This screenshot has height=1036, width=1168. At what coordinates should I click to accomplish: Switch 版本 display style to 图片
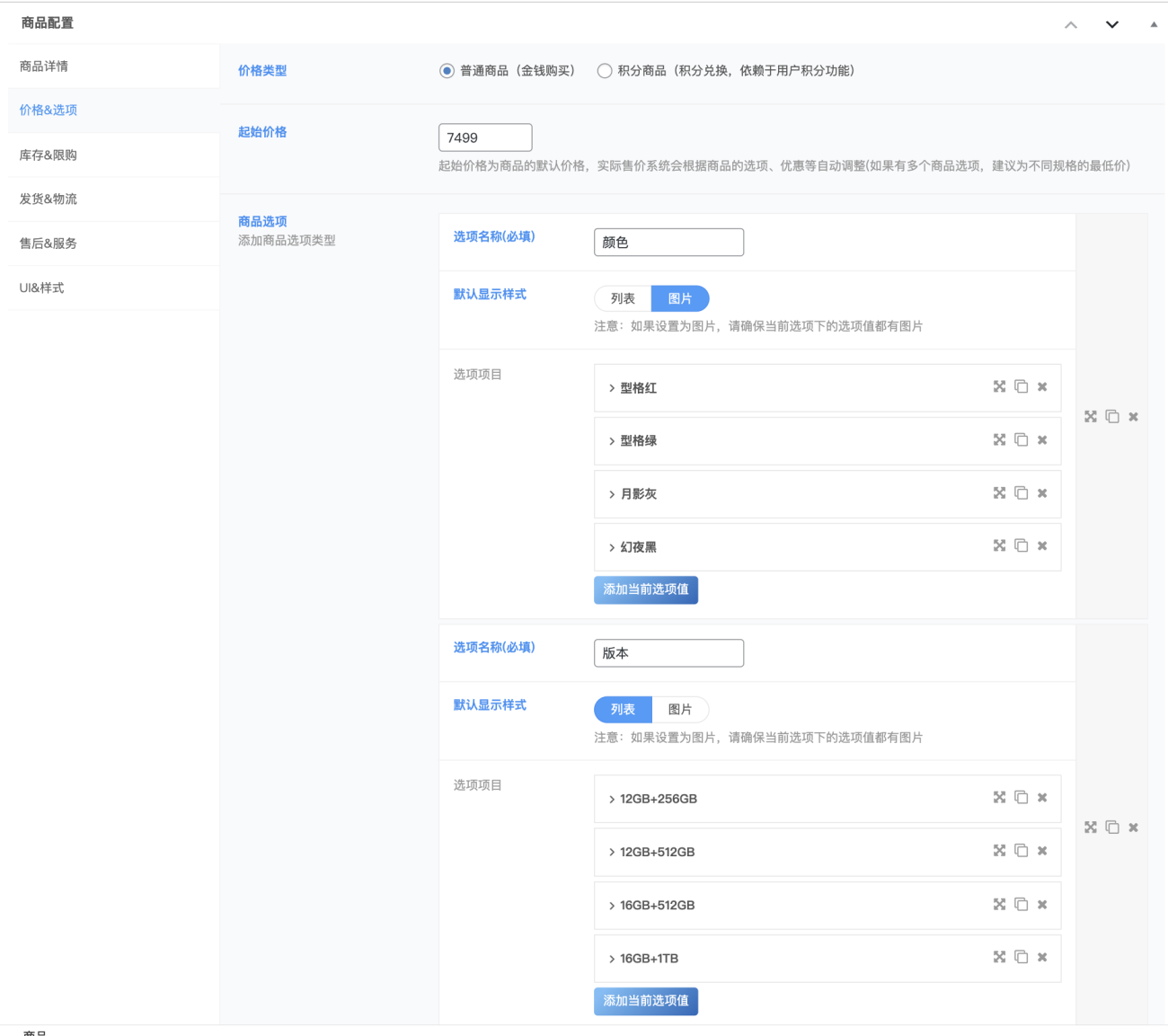click(x=680, y=710)
